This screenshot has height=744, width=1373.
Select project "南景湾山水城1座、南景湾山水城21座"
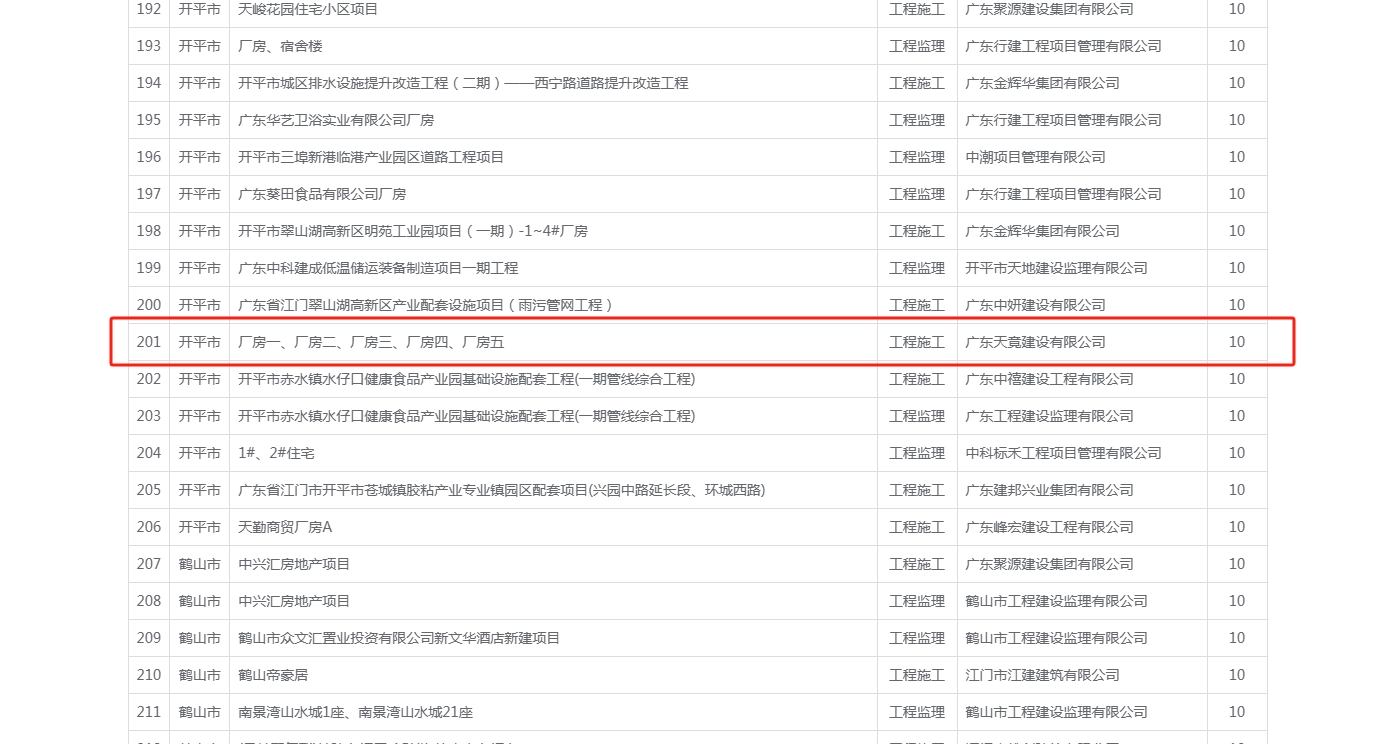355,712
